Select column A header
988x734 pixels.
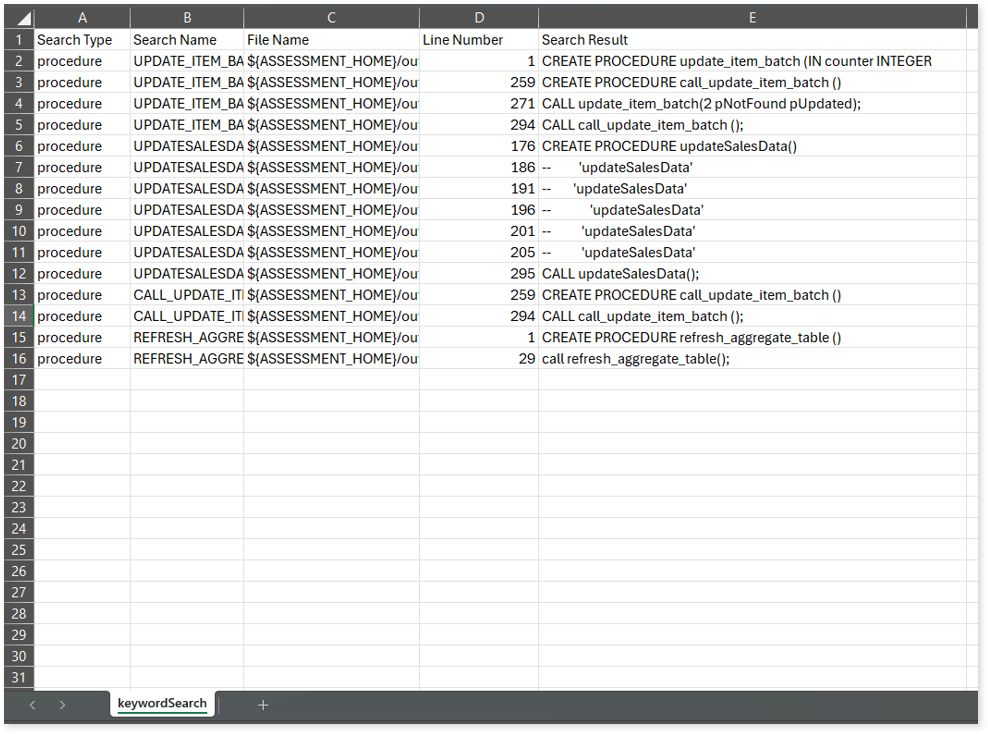(82, 18)
